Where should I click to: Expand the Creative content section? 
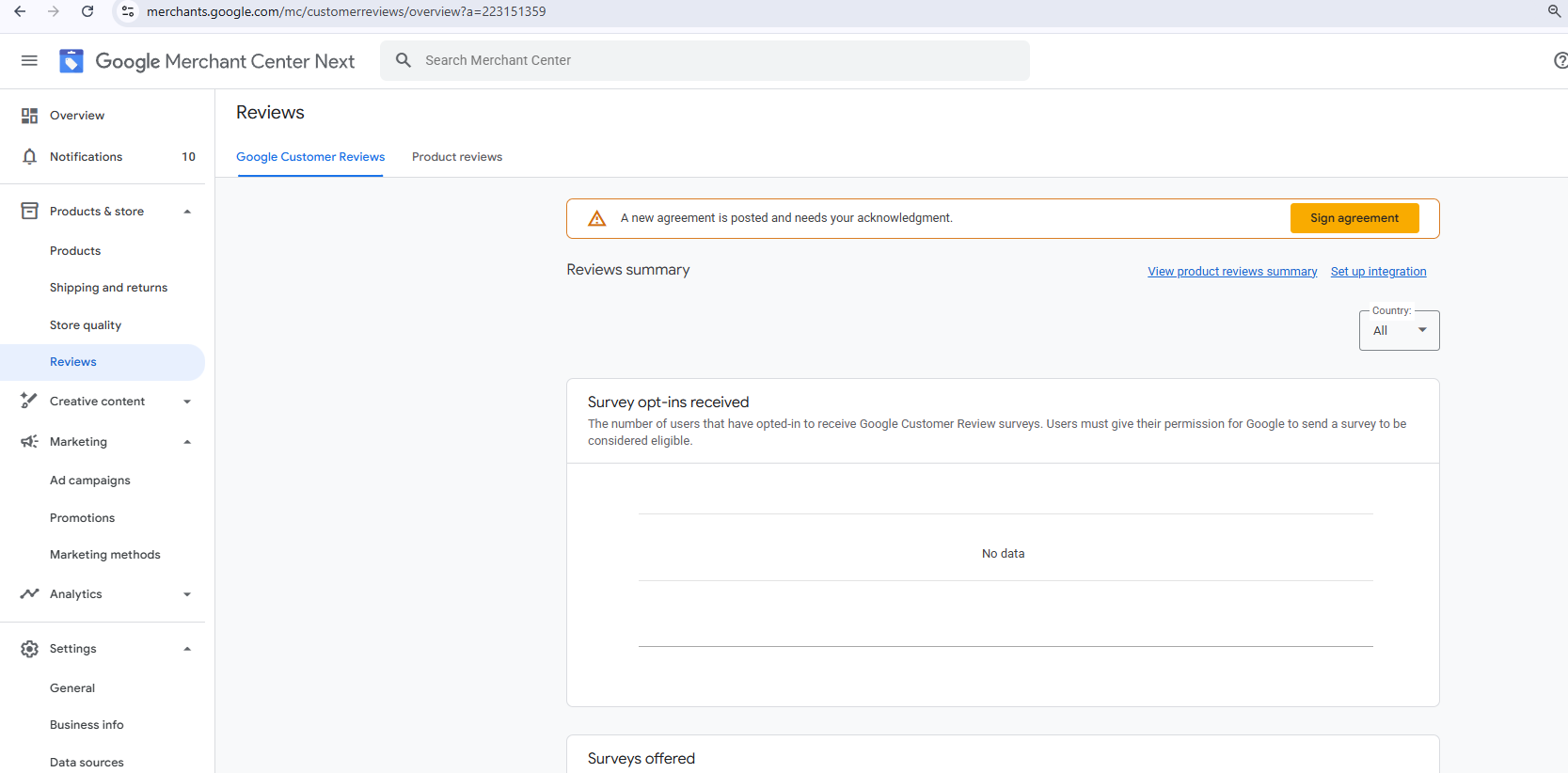pos(187,402)
